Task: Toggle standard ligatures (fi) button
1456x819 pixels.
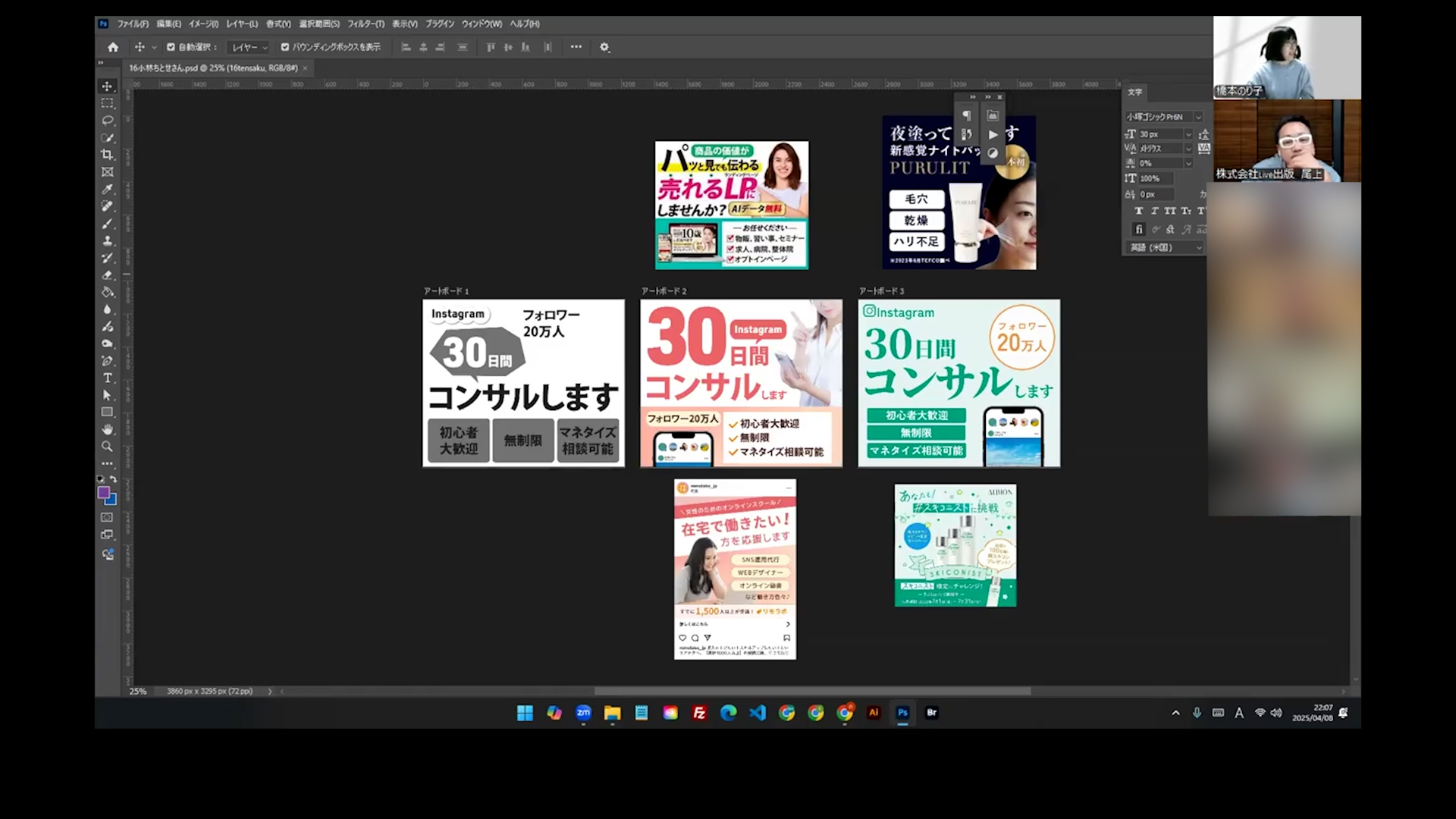Action: click(1138, 229)
